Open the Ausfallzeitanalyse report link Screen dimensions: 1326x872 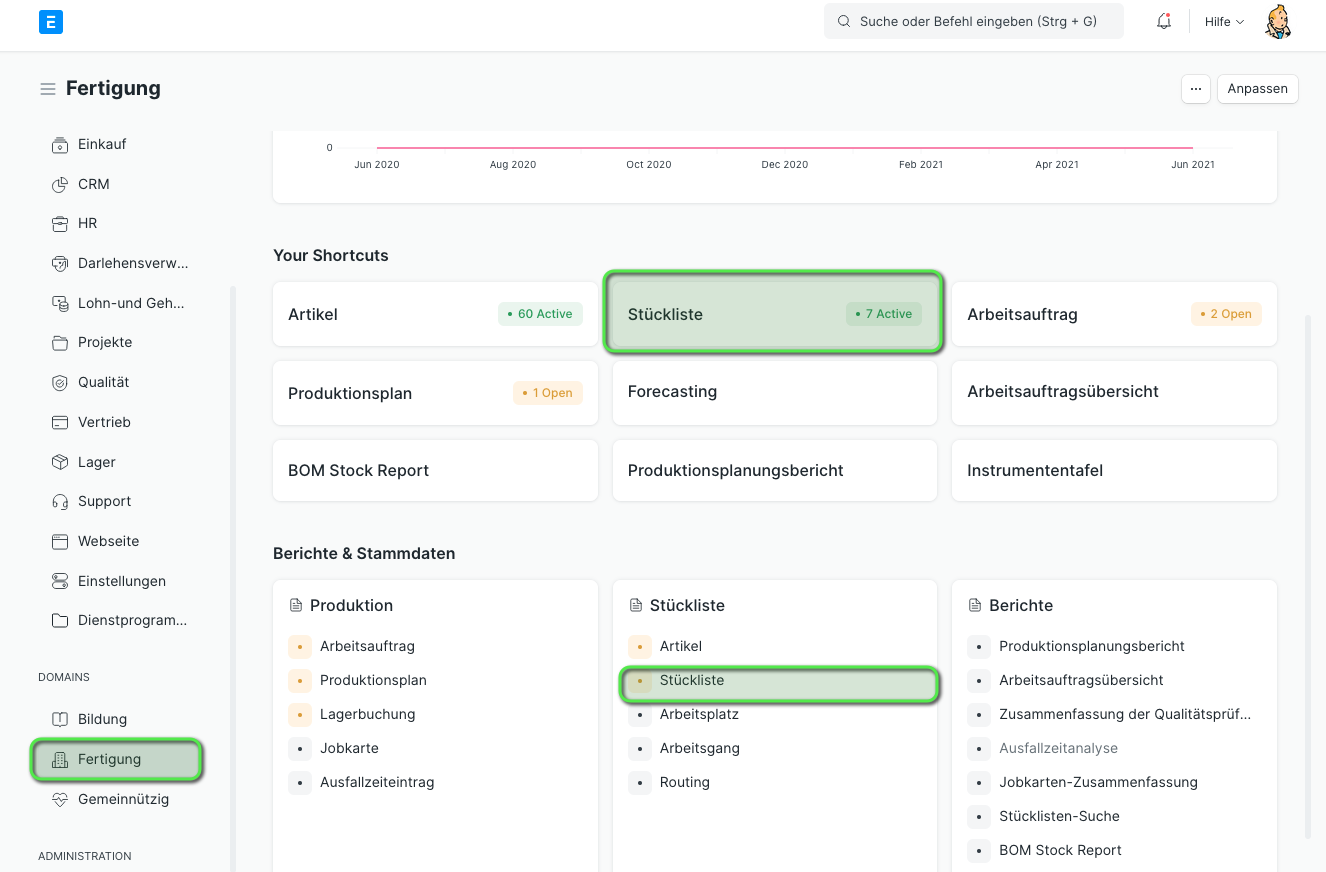1058,748
